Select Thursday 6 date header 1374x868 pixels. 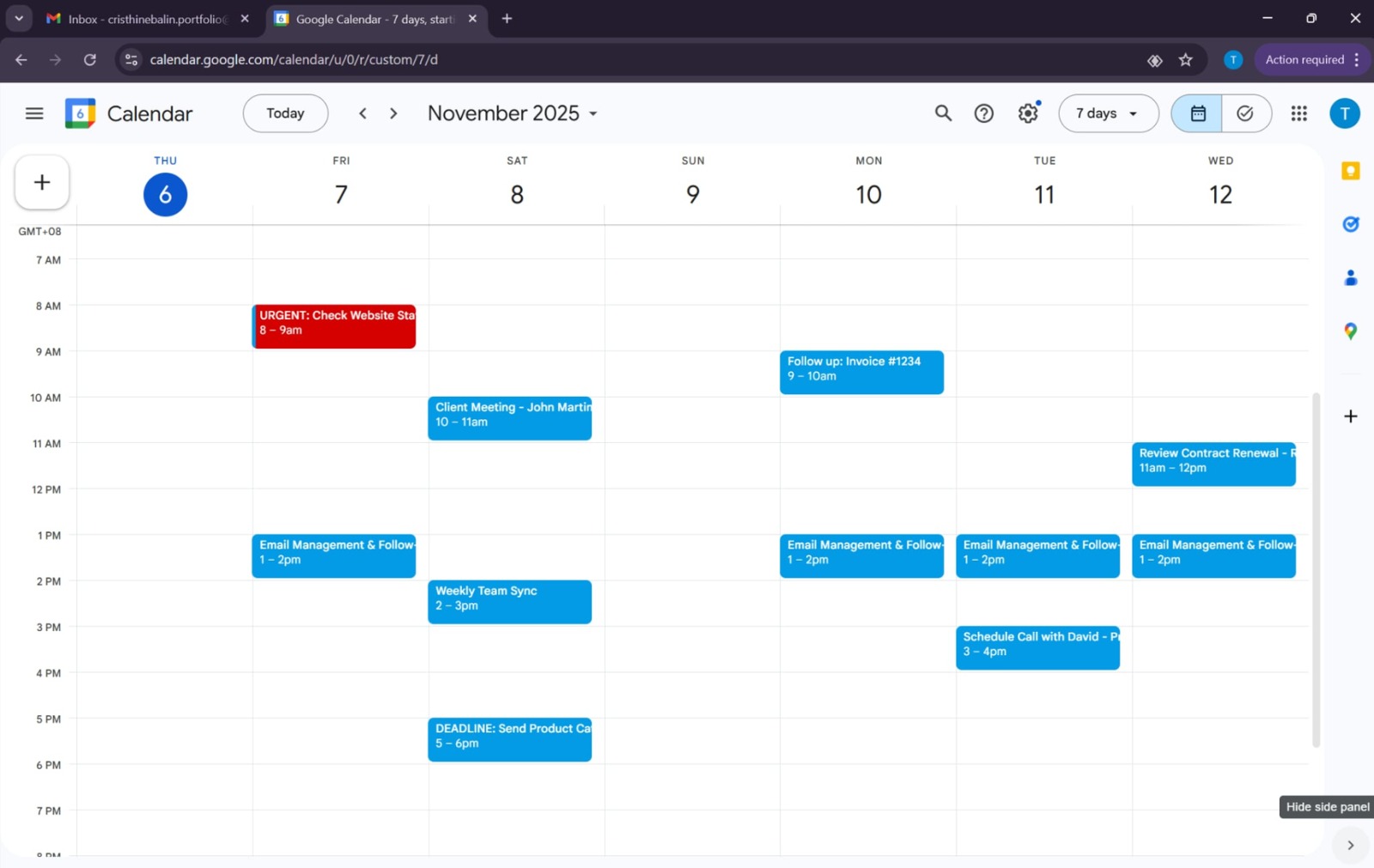click(165, 194)
